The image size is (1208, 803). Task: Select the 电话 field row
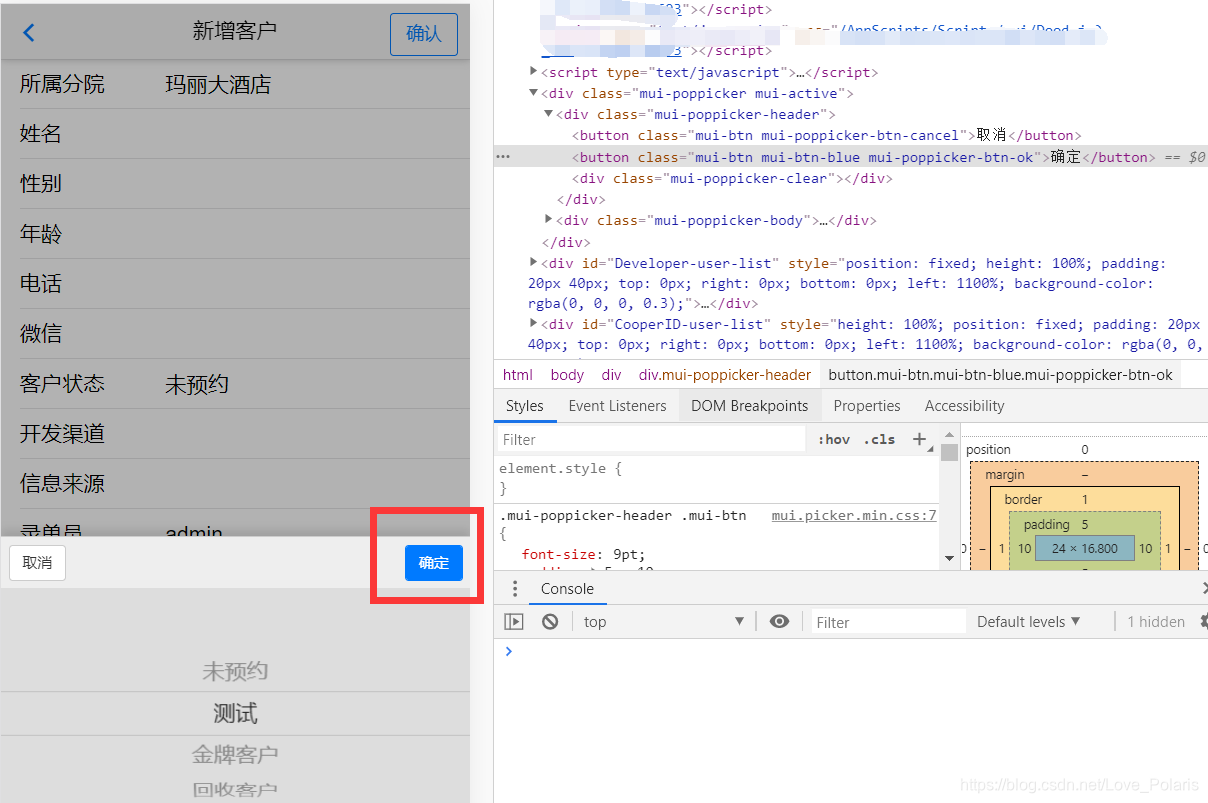click(235, 284)
